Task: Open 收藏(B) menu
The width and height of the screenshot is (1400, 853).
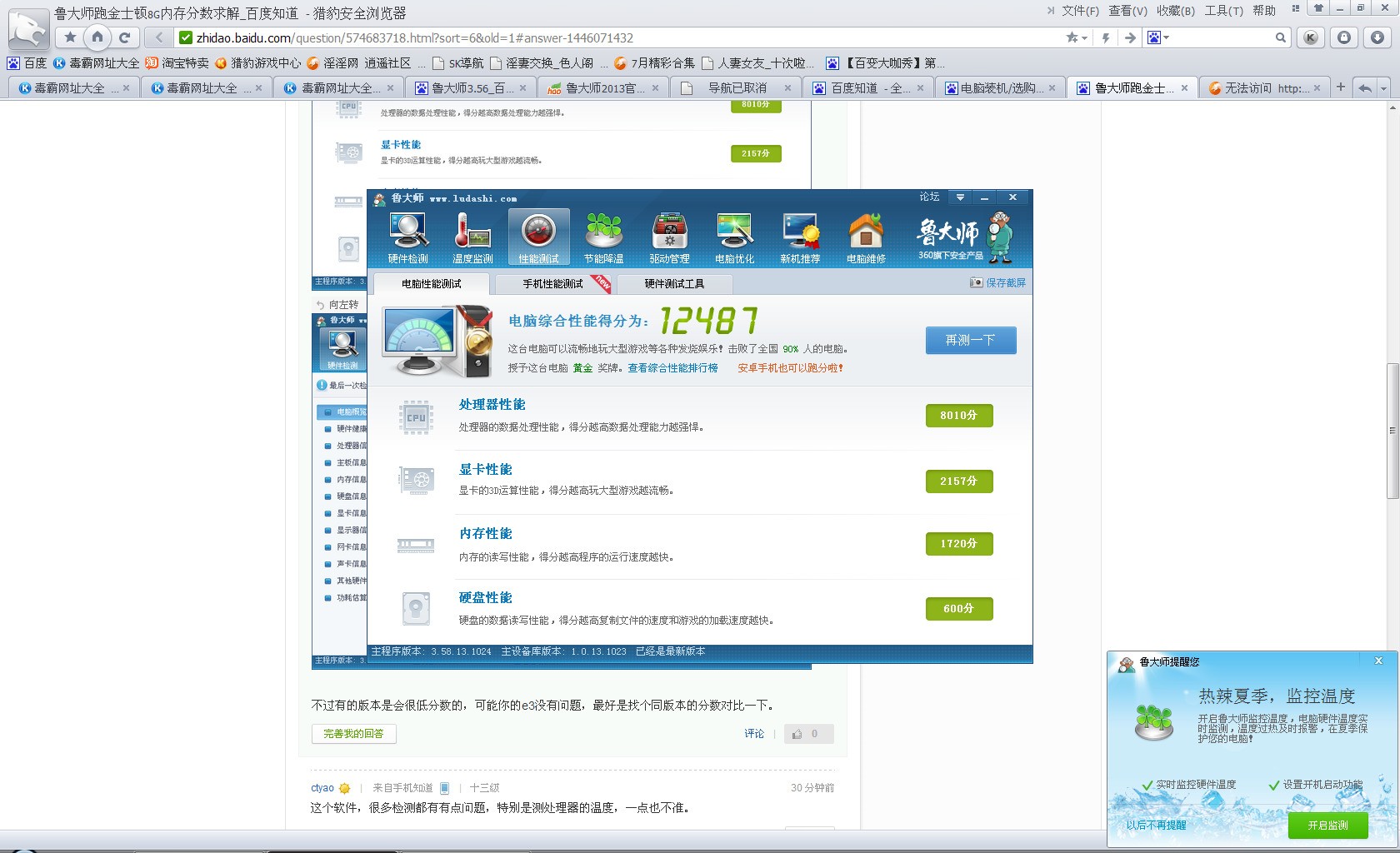Action: coord(1176,11)
